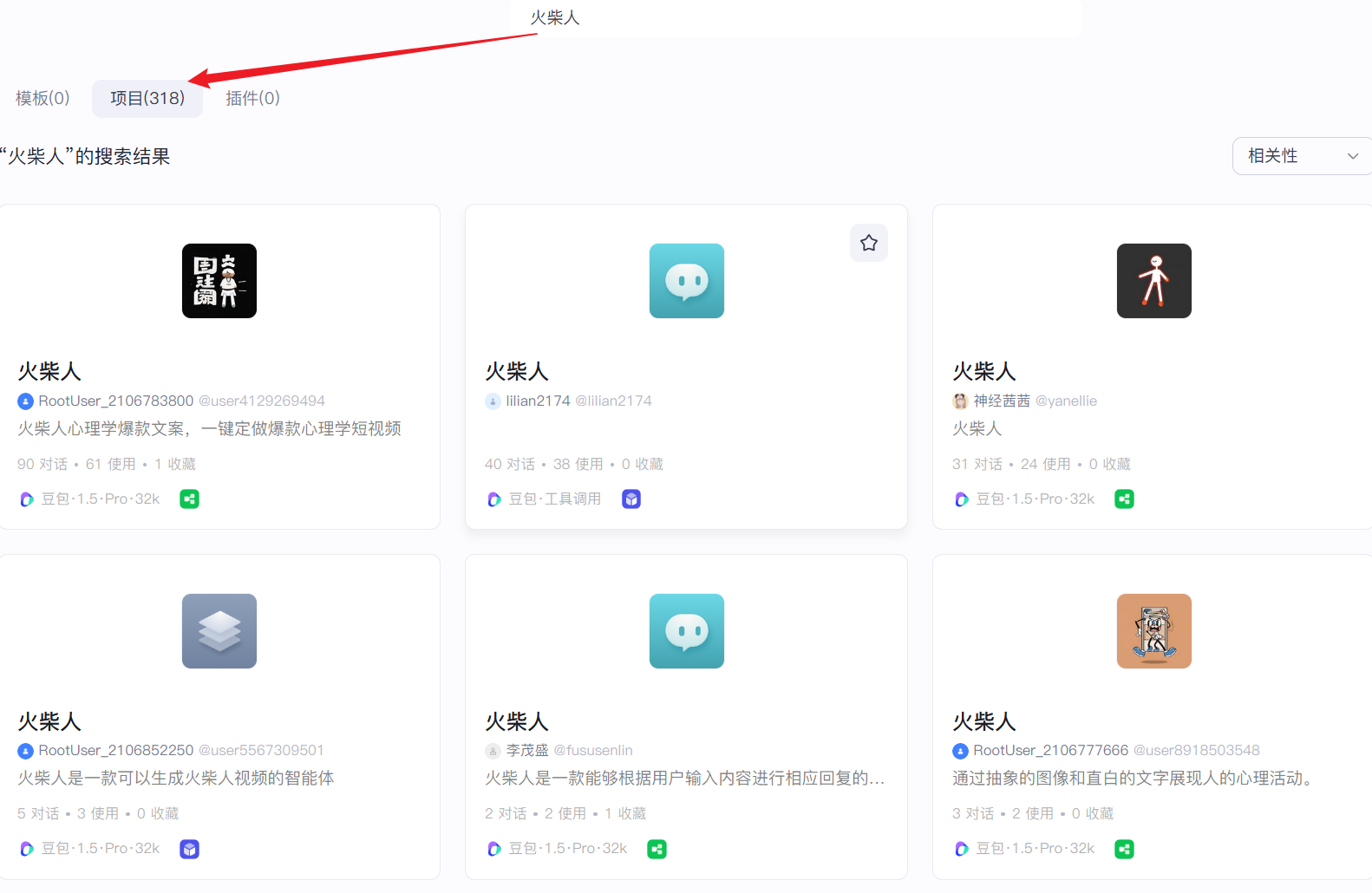Select the 项目(318) tab
1372x893 pixels.
(147, 98)
